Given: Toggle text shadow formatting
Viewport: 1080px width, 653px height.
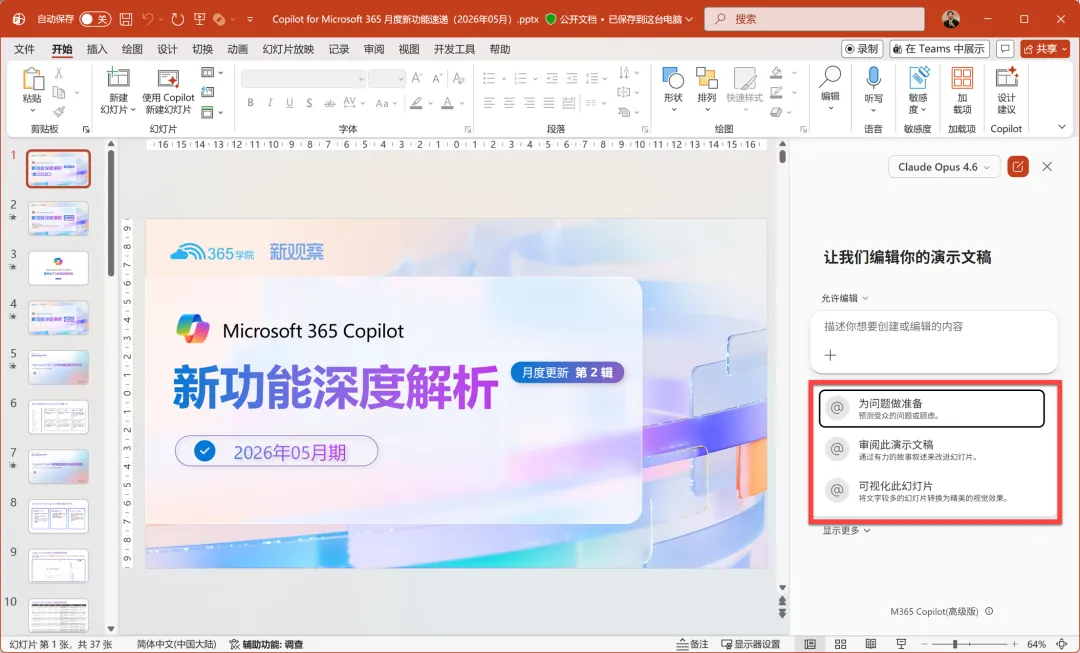Looking at the screenshot, I should coord(309,103).
